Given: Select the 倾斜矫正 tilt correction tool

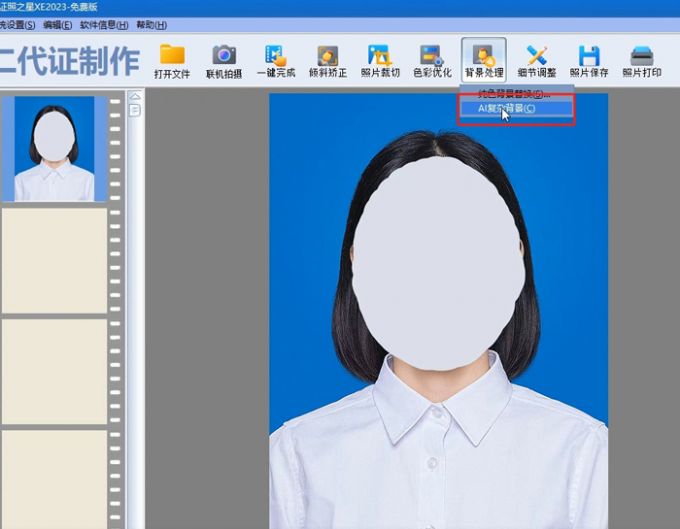Looking at the screenshot, I should [327, 57].
